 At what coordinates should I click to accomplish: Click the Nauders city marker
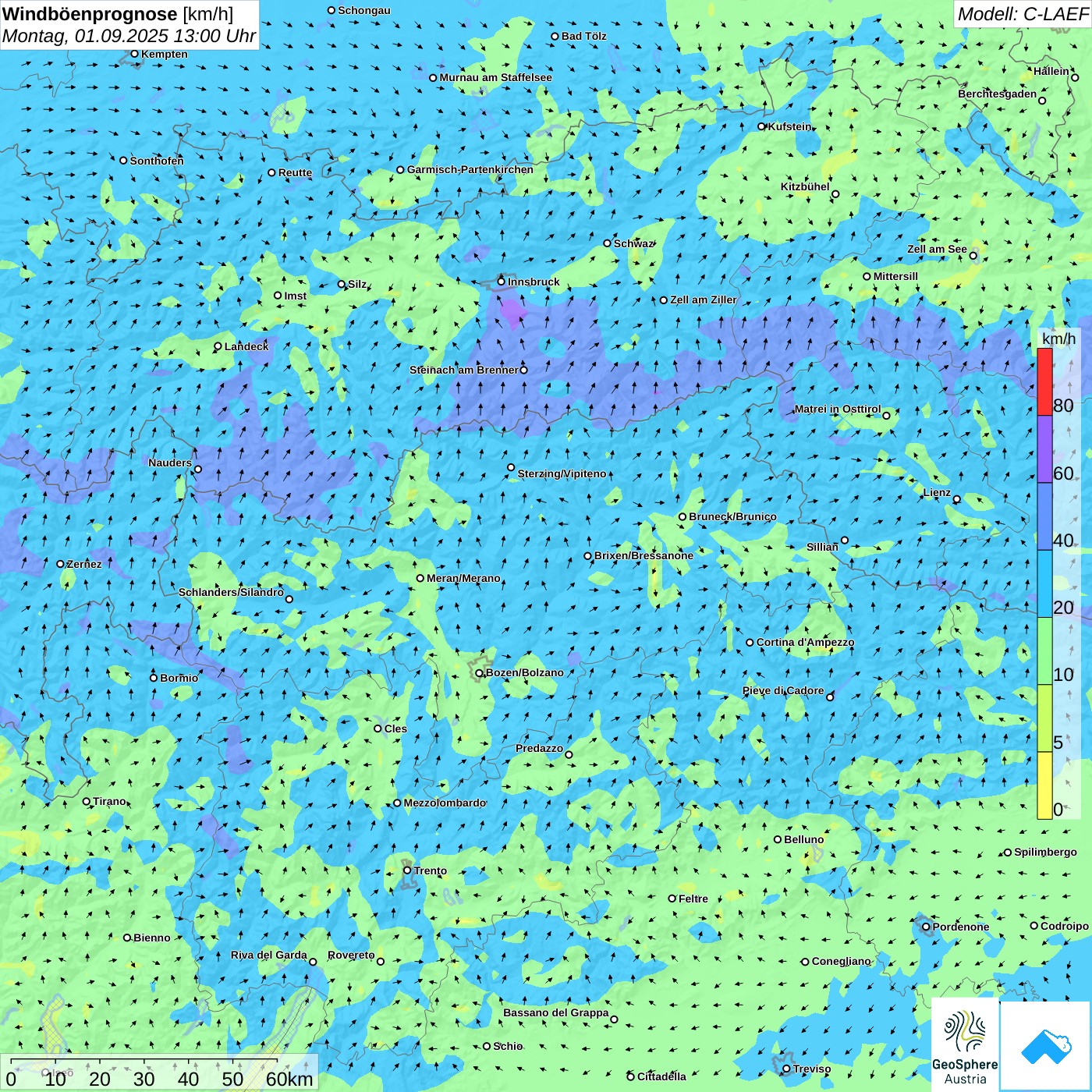pos(198,470)
